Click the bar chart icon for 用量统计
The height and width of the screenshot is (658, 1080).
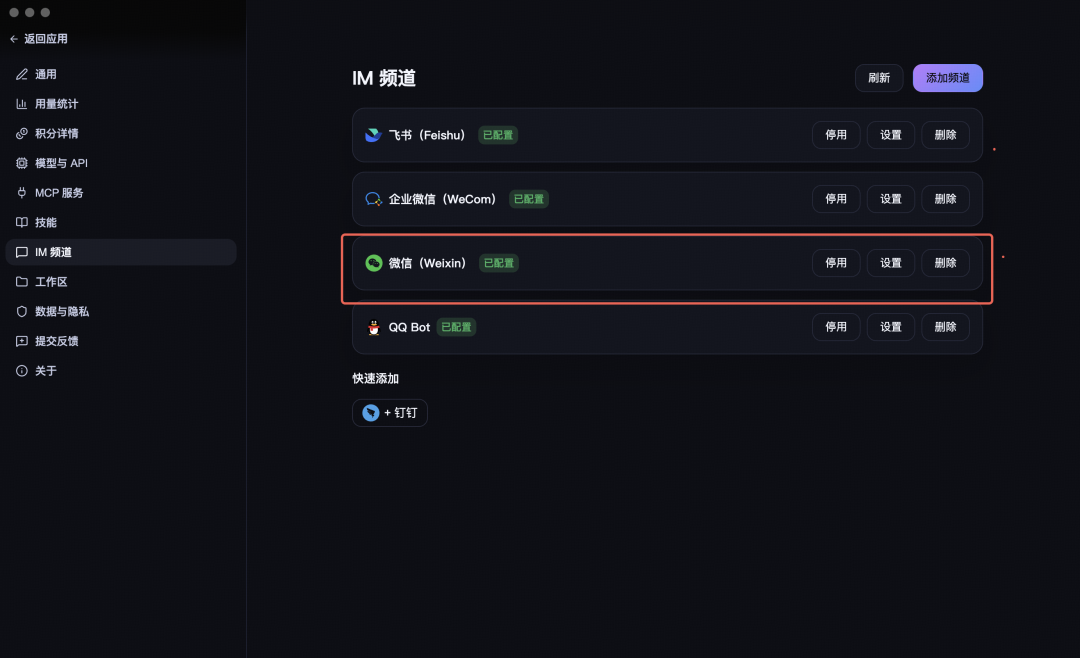tap(22, 104)
